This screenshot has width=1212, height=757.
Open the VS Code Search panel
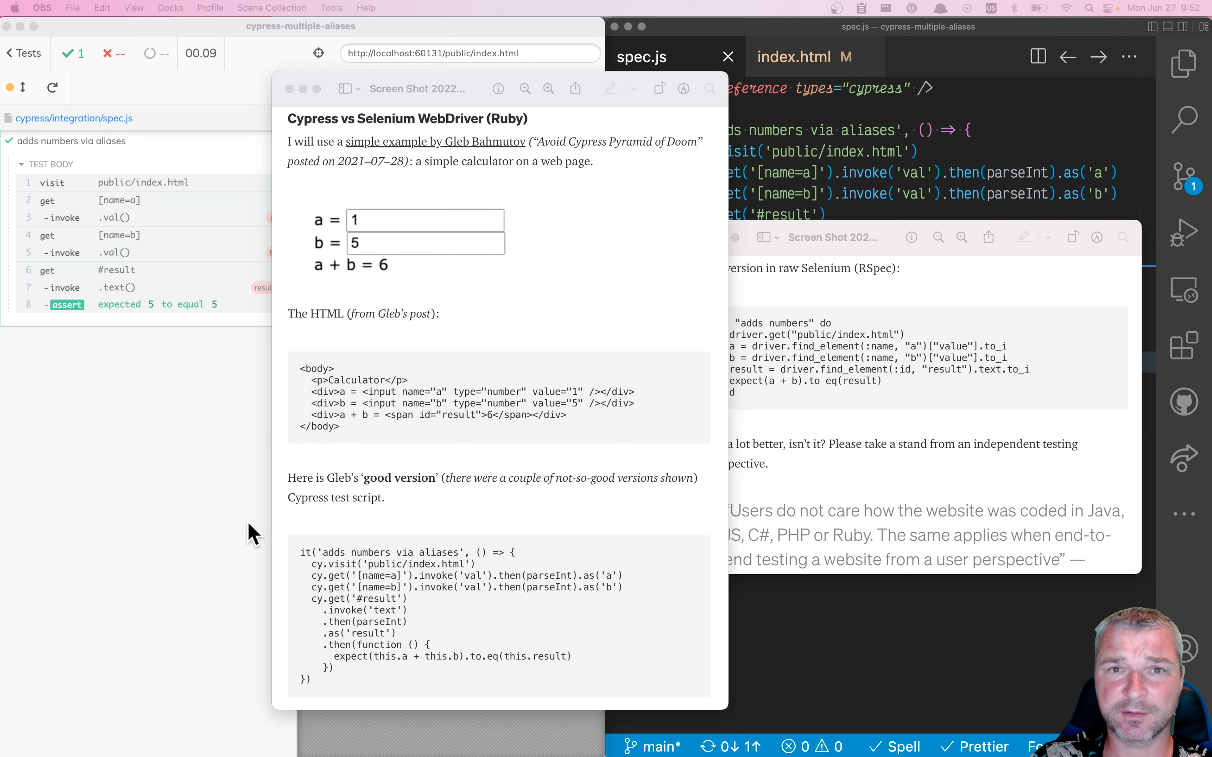[x=1184, y=120]
